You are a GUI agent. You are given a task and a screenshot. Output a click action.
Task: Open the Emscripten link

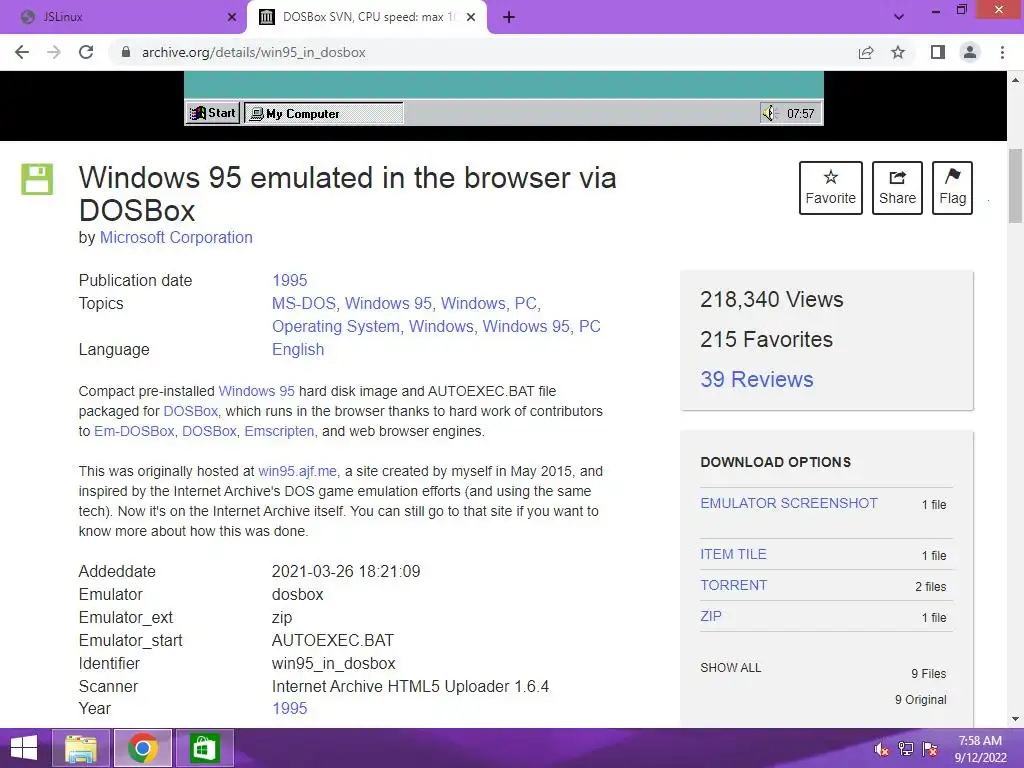[x=279, y=432]
